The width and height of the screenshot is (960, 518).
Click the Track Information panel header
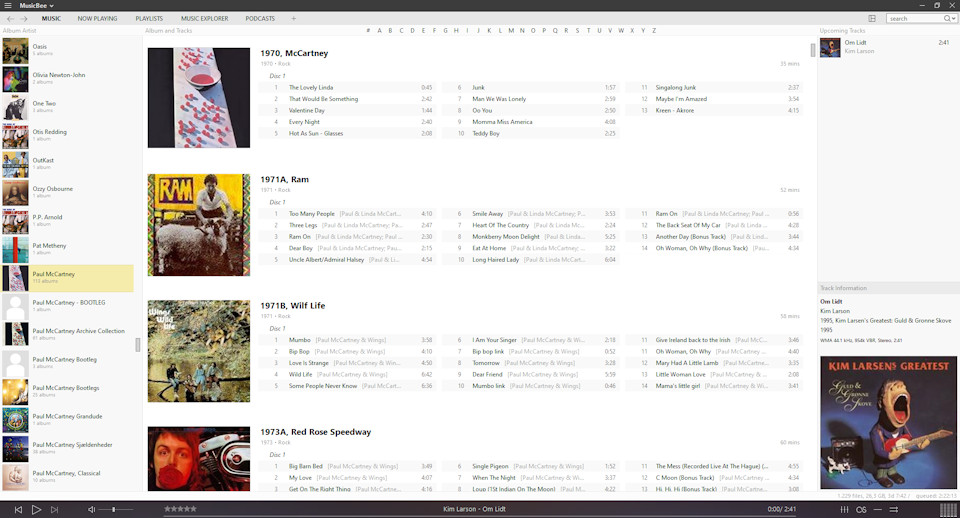(843, 288)
